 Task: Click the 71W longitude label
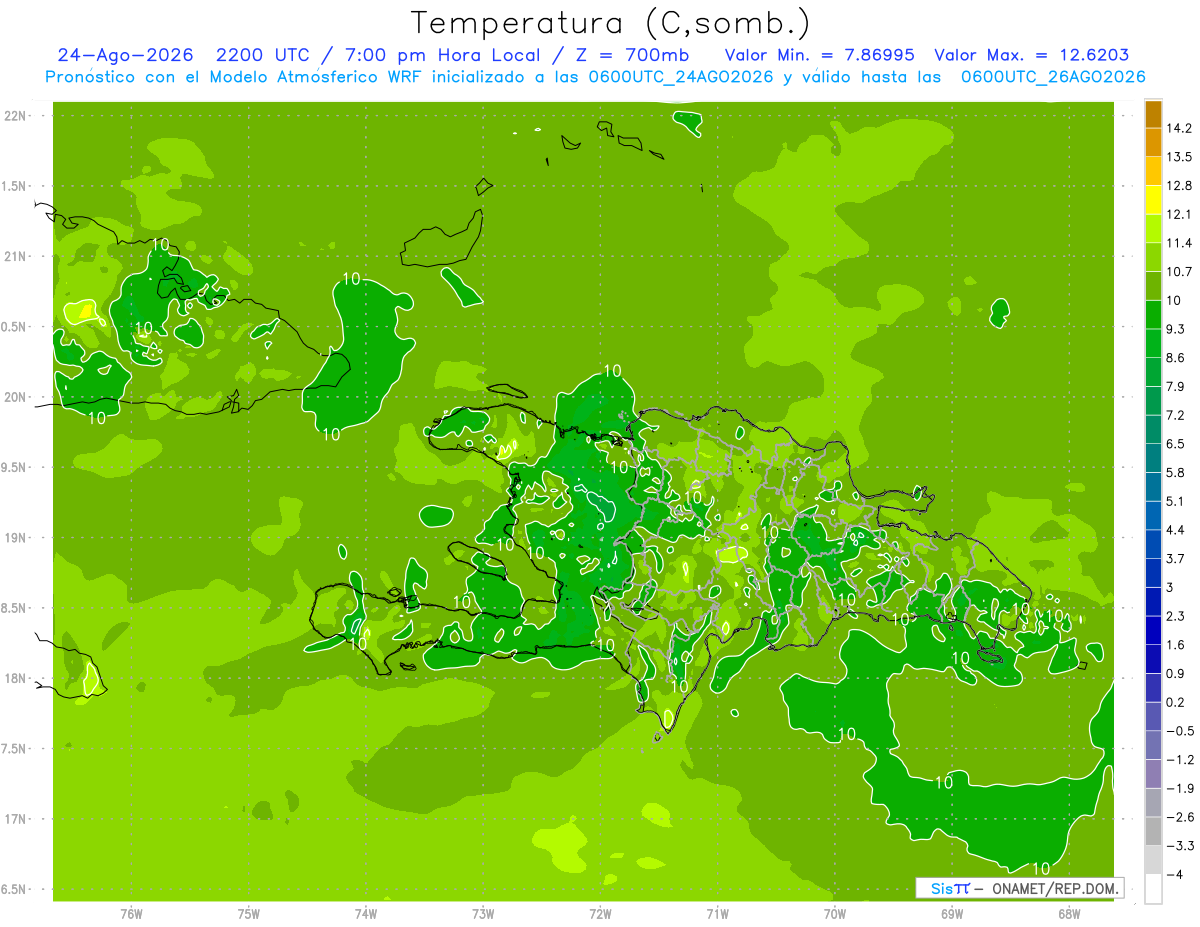[717, 914]
